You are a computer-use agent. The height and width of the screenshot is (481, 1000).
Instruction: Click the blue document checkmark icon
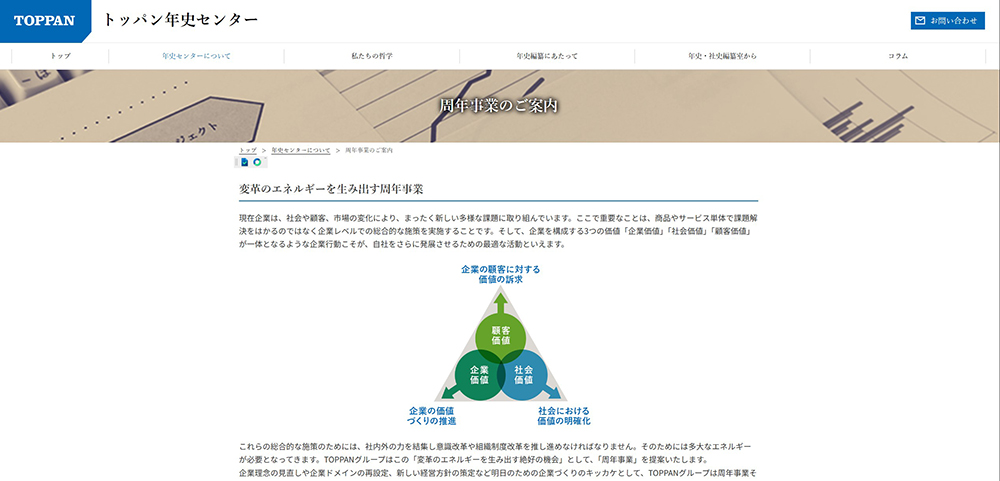[244, 162]
